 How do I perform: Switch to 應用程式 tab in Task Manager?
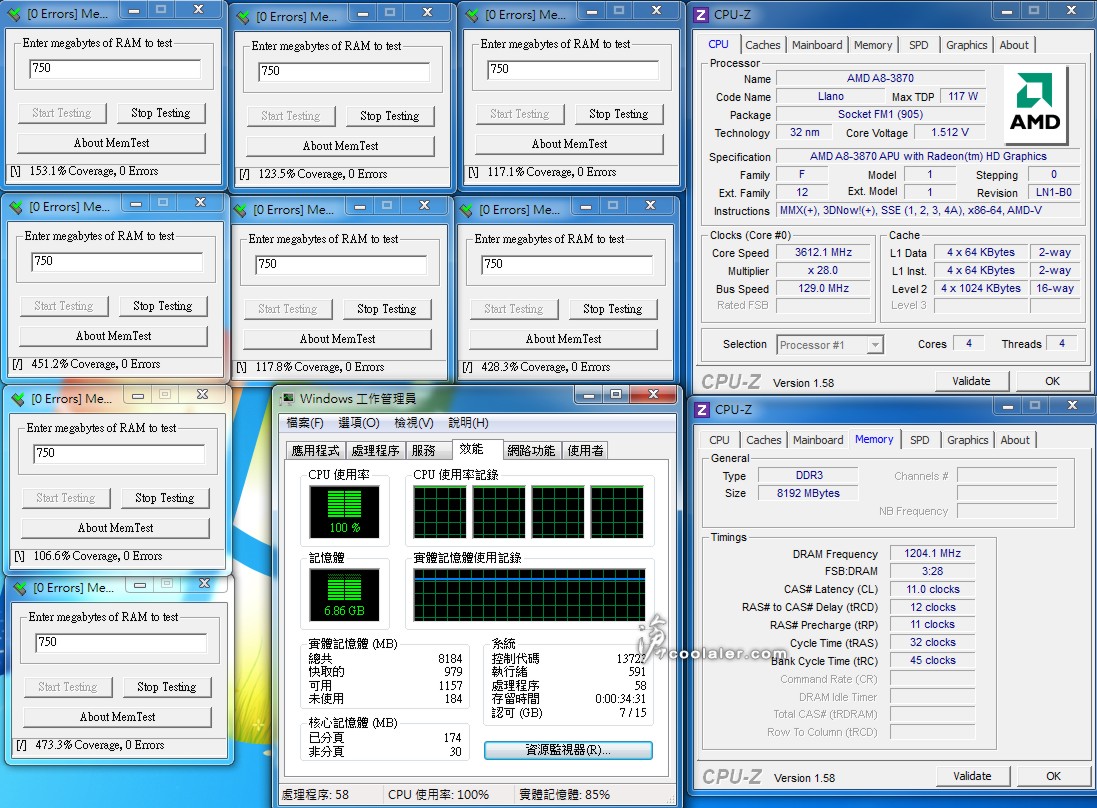pyautogui.click(x=316, y=451)
